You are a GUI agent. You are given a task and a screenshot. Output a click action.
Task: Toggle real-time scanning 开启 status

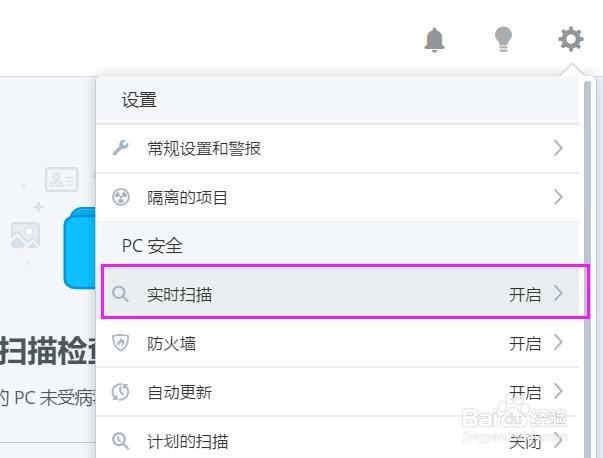[x=525, y=294]
